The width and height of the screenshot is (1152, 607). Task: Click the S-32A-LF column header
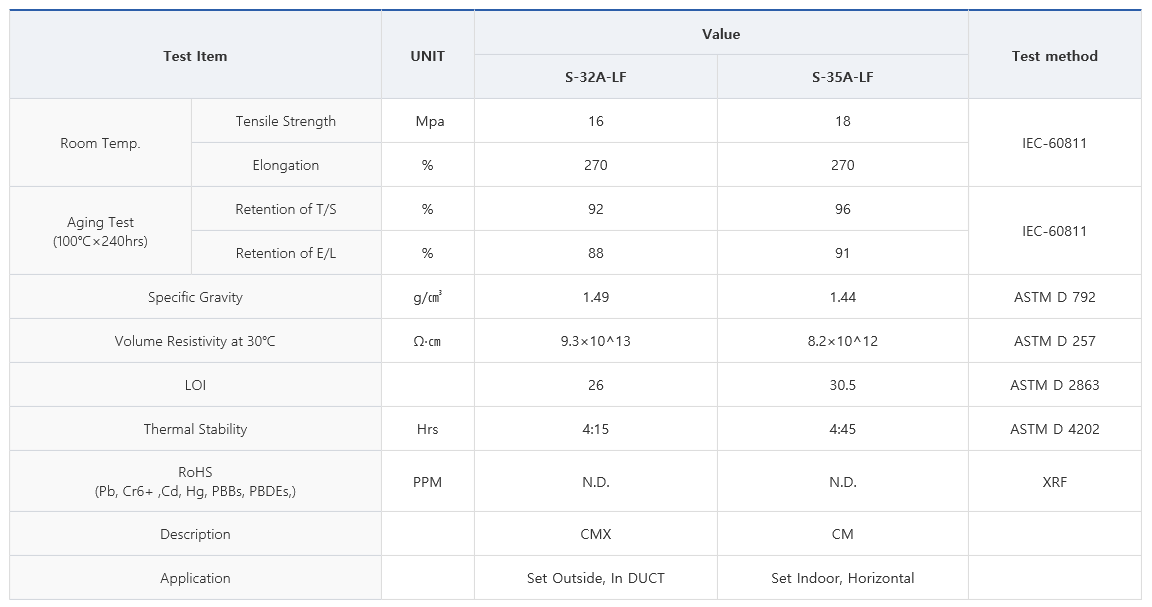(x=596, y=76)
